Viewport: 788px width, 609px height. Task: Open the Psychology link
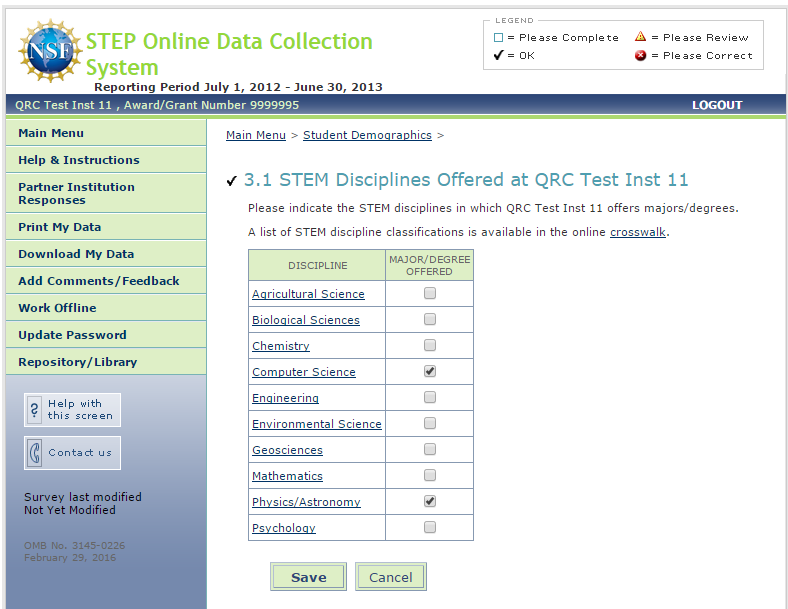point(283,528)
